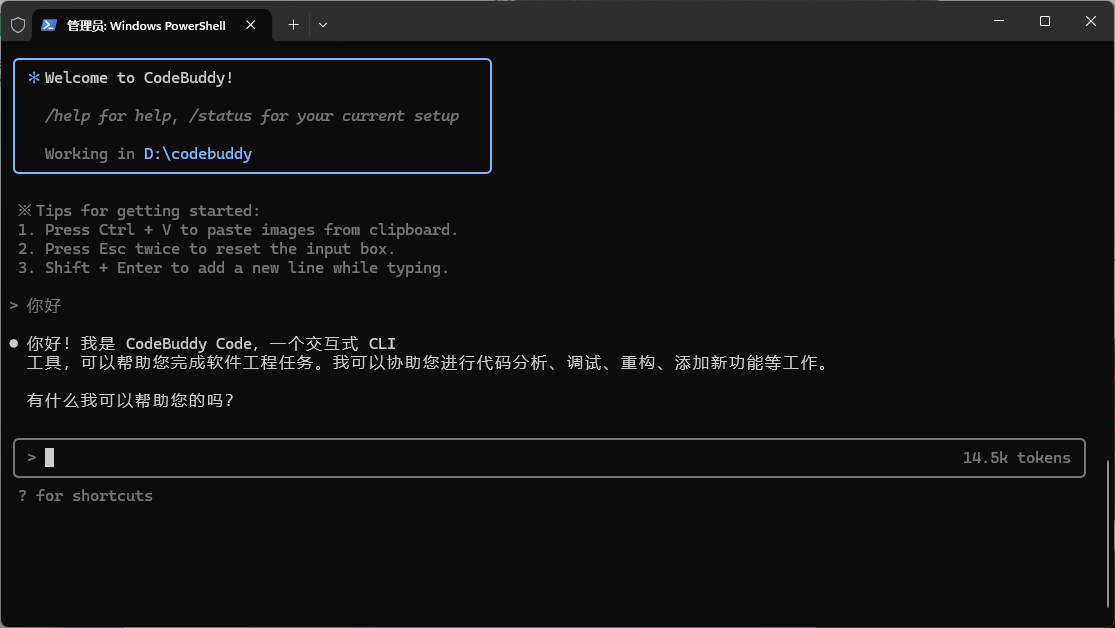Screen dimensions: 1115x628
Task: Click 'Welcome to CodeBuddy!' heading
Action: (x=139, y=78)
